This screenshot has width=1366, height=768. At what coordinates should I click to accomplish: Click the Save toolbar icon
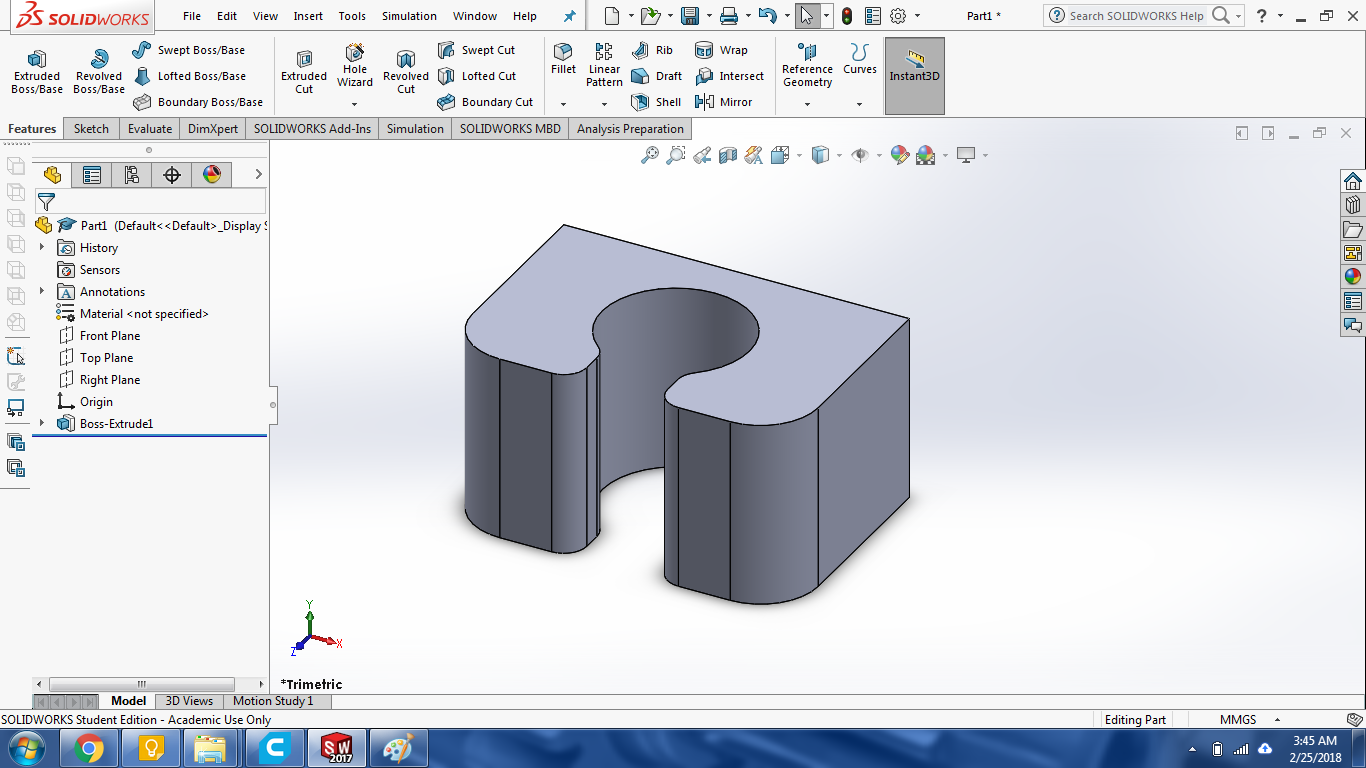(690, 16)
